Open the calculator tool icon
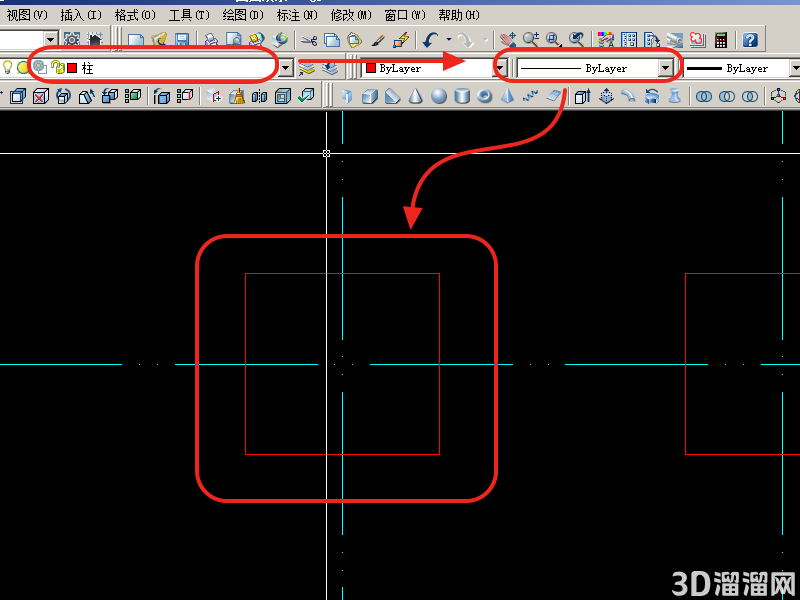Screen dimensions: 800x600 coord(720,40)
